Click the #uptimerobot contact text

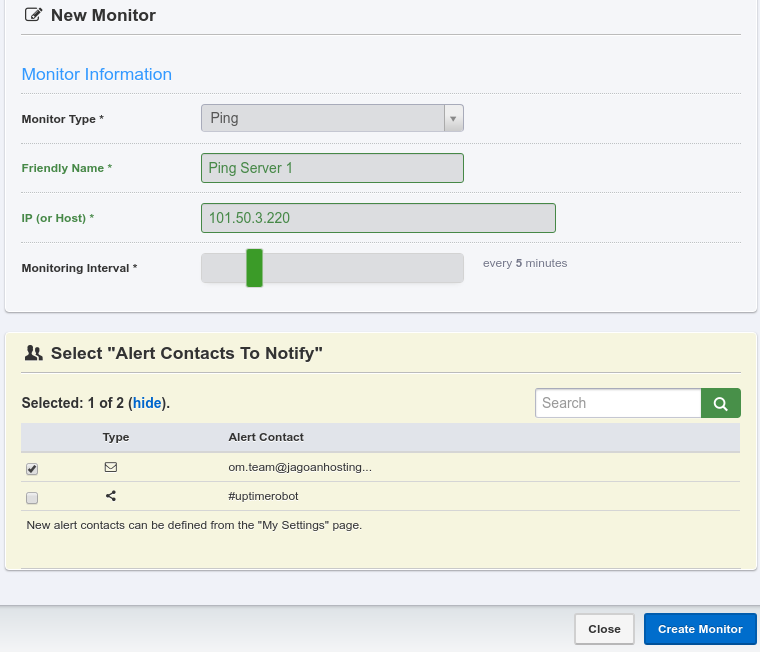pyautogui.click(x=263, y=496)
